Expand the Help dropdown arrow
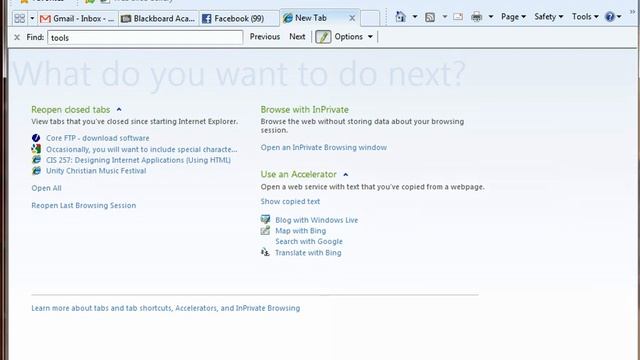640x360 pixels. click(x=619, y=17)
